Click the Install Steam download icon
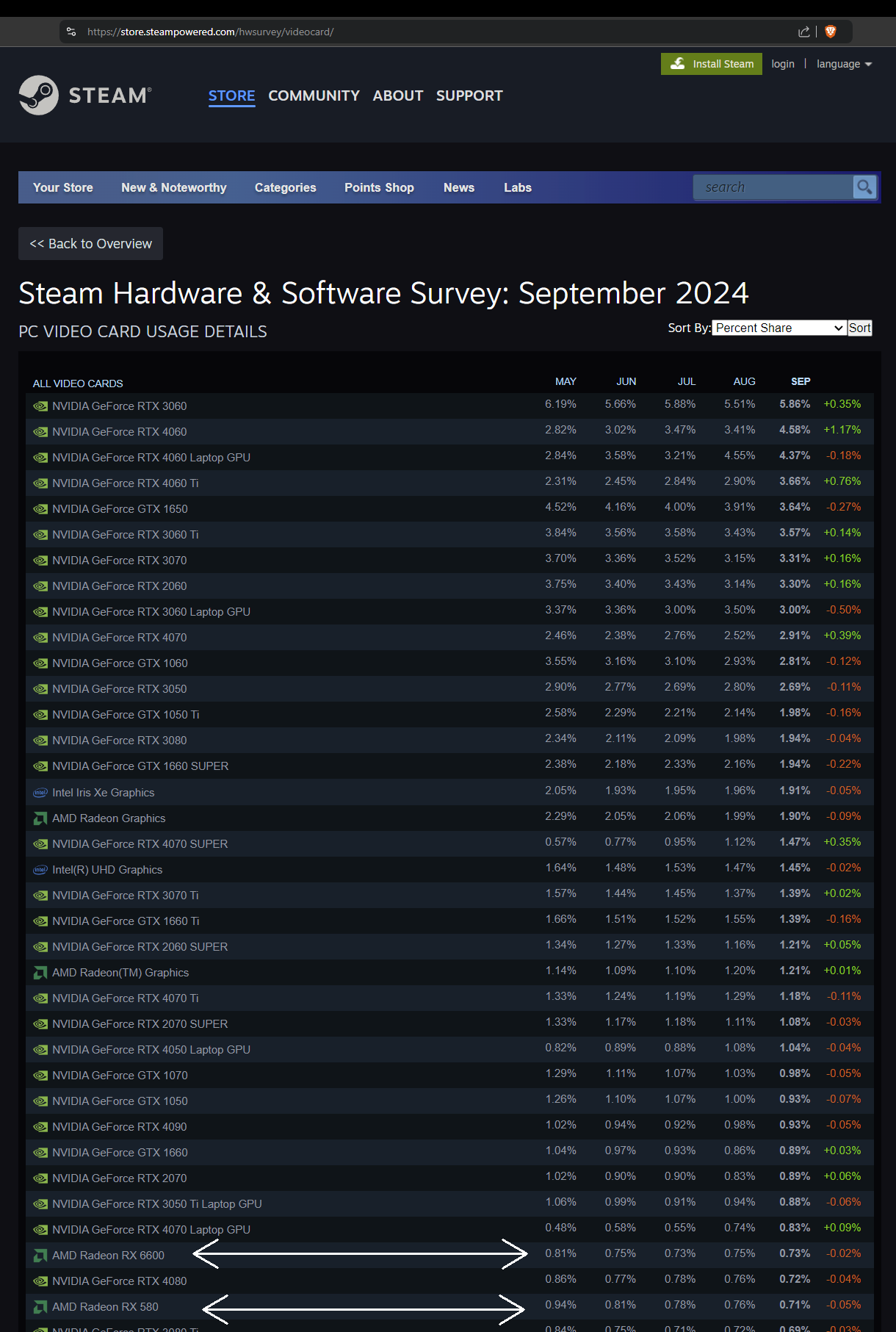 click(678, 64)
